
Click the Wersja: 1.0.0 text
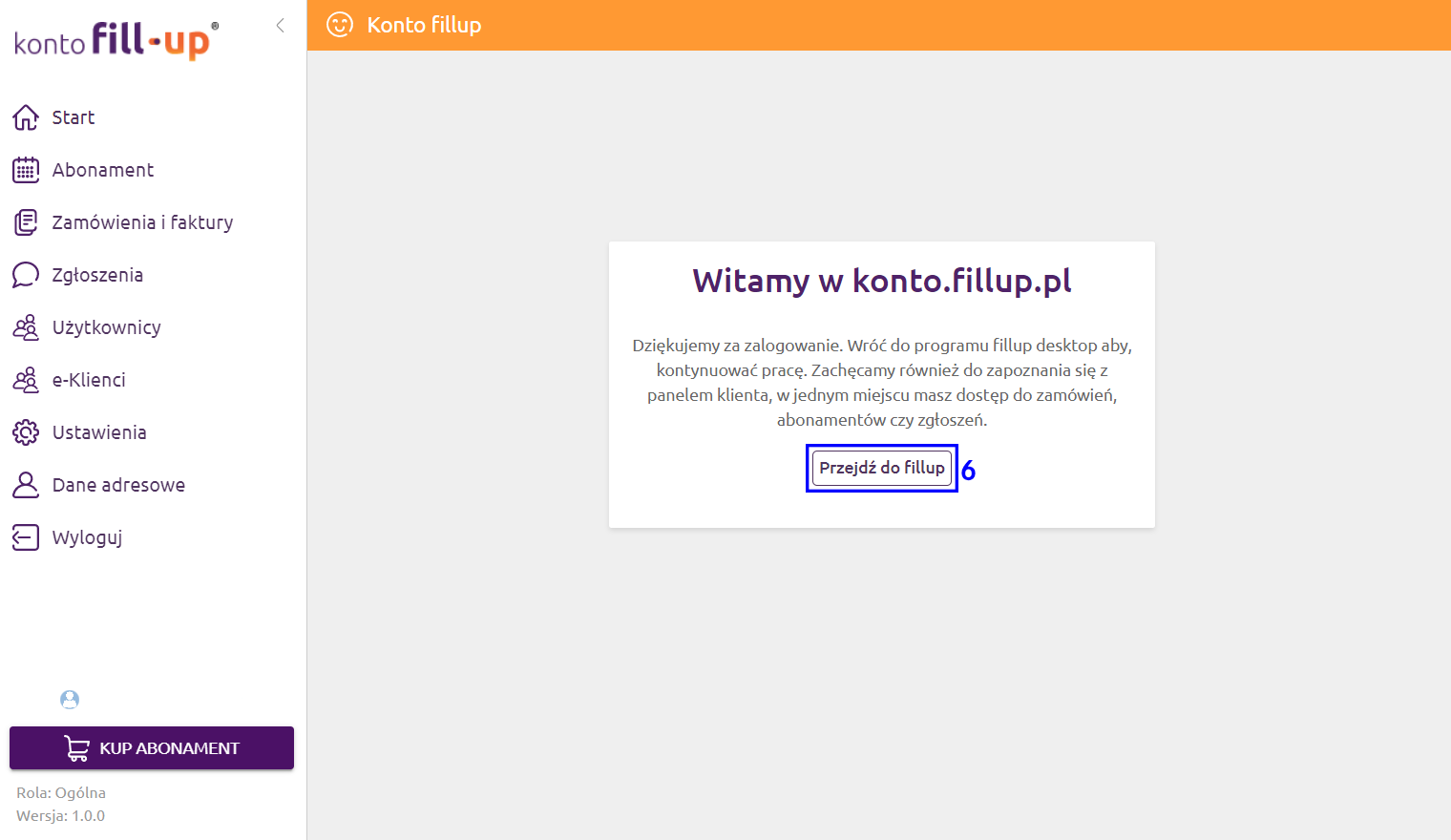(60, 816)
